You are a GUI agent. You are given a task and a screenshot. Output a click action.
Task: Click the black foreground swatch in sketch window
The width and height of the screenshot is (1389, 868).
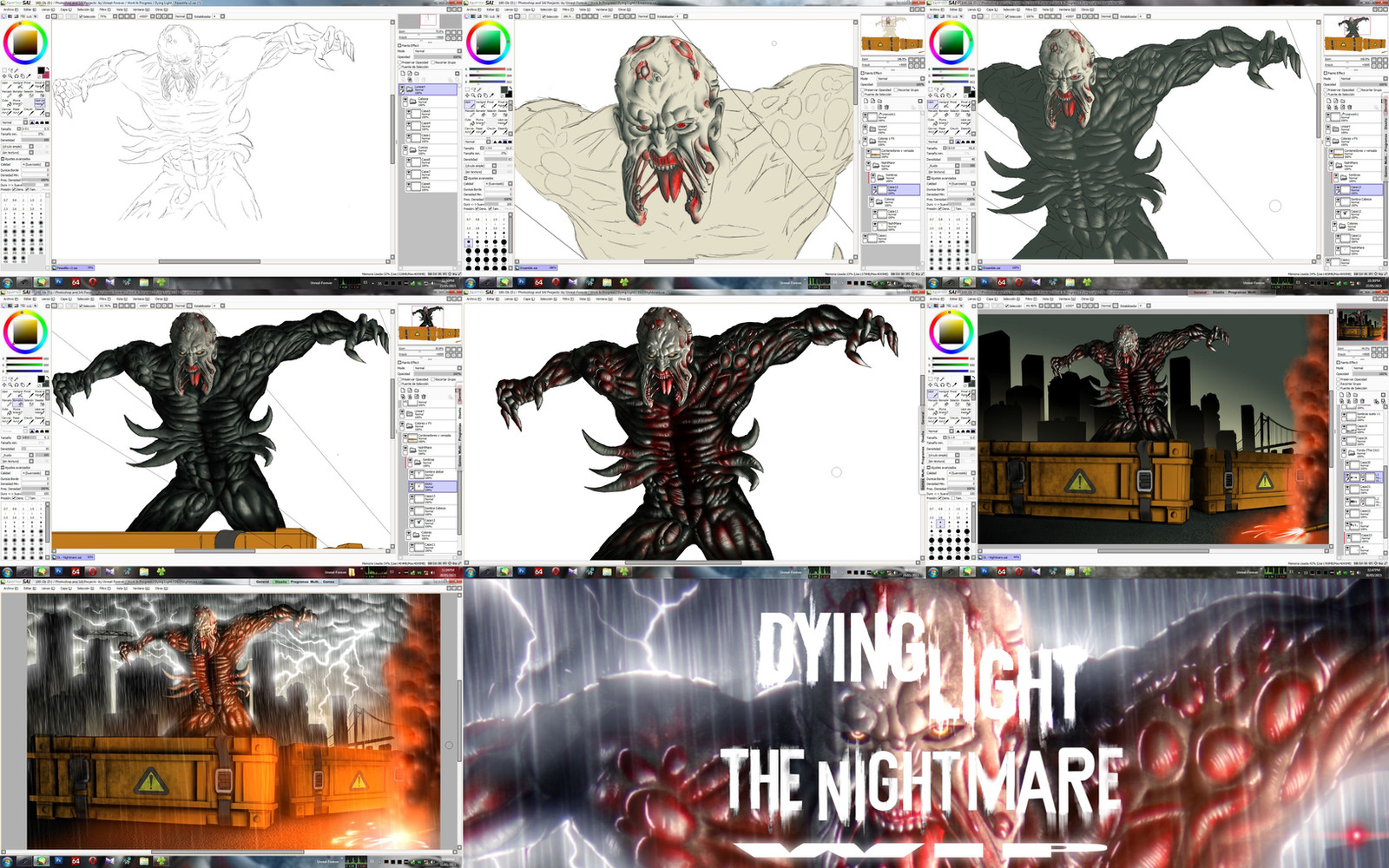(x=41, y=70)
